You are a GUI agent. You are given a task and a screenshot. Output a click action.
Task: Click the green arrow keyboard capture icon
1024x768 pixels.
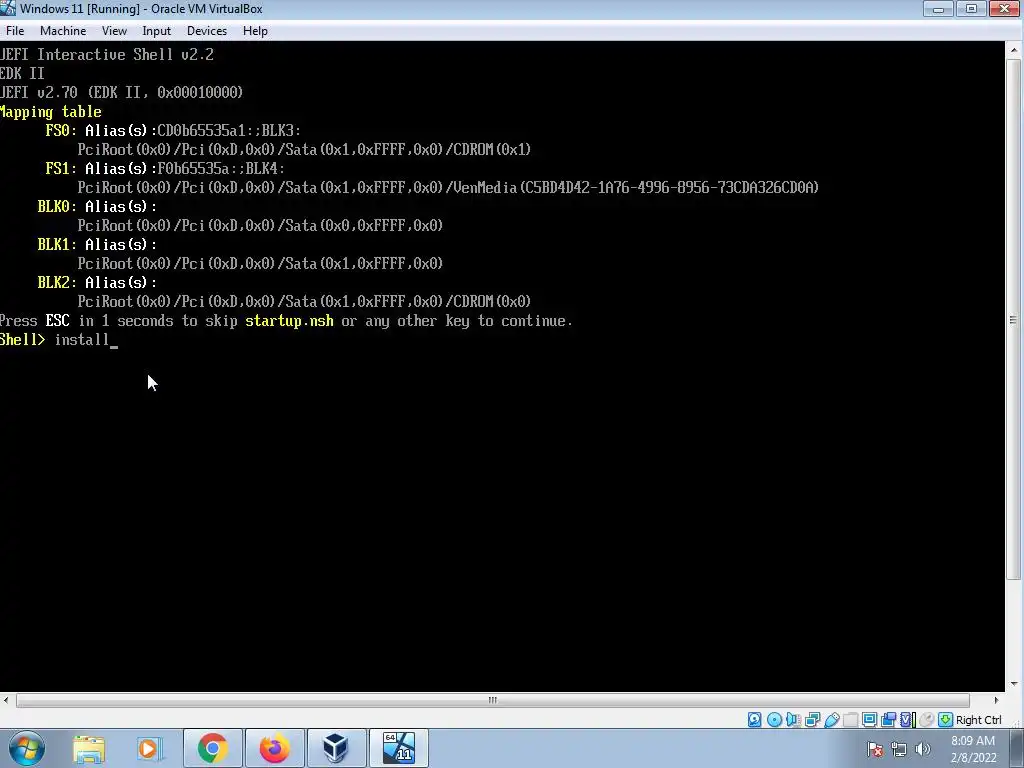945,720
